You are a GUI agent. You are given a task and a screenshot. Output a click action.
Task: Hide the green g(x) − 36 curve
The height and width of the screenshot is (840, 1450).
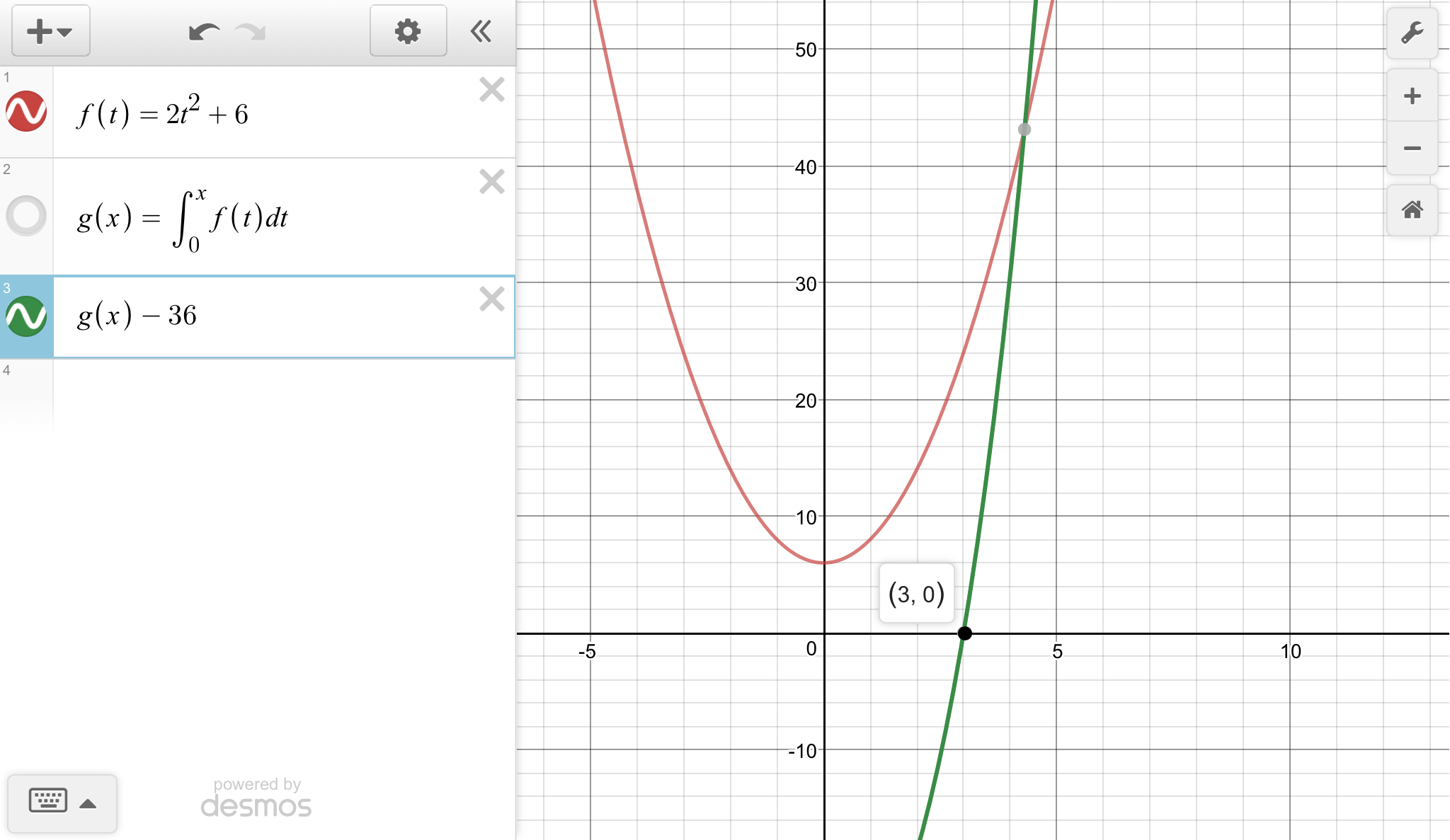point(26,316)
